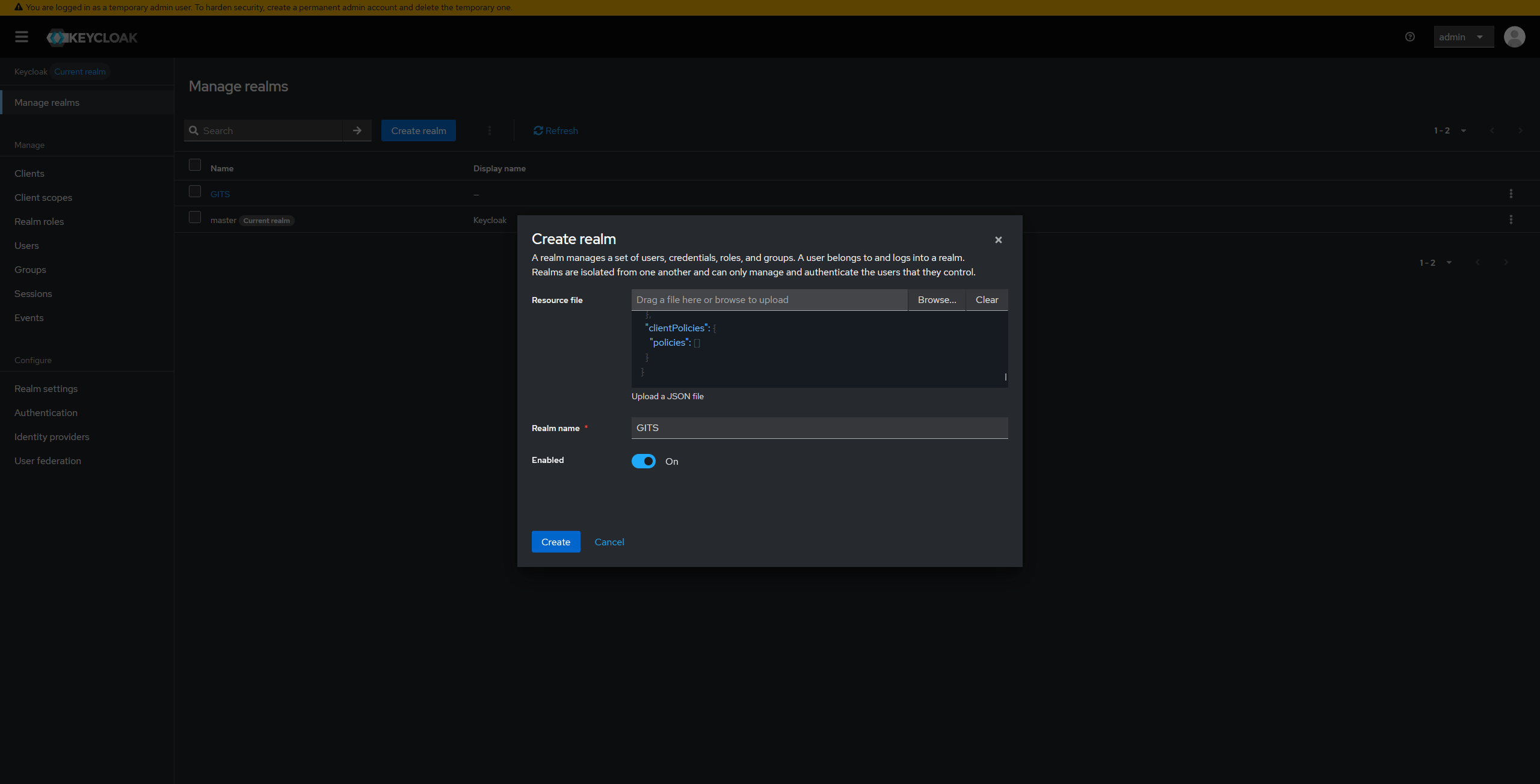Open Groups in sidebar
This screenshot has height=784, width=1540.
[87, 269]
